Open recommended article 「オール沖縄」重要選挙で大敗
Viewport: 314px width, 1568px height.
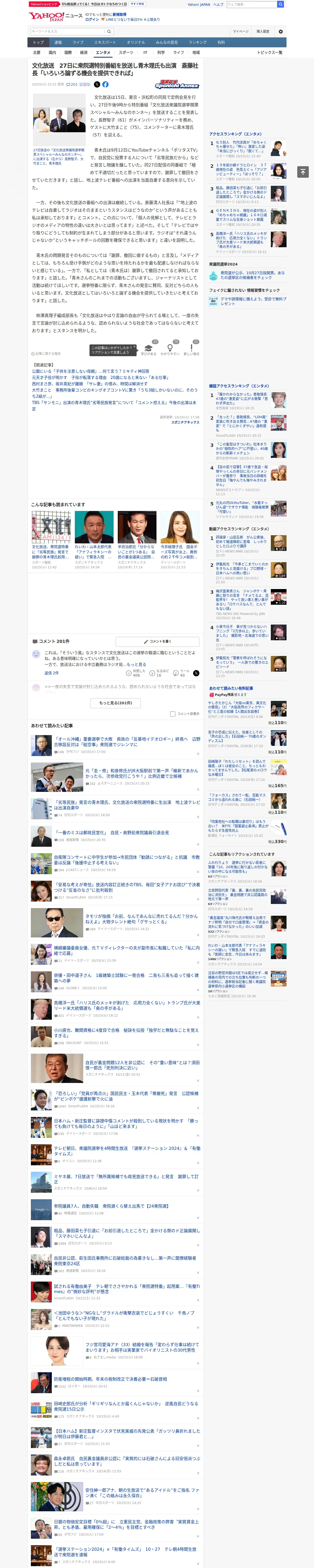pos(127,741)
